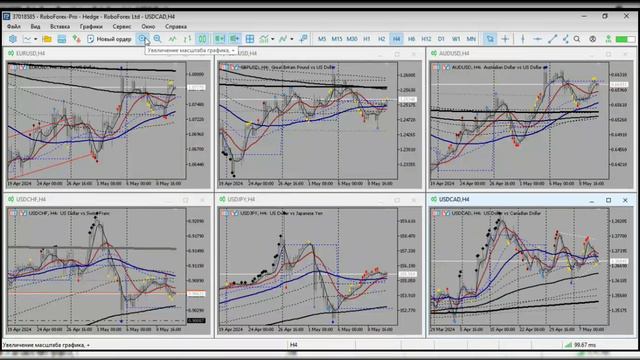Click the new chart icon beside the IDE icon
Screen dimensions: 640x360
pyautogui.click(x=27, y=39)
